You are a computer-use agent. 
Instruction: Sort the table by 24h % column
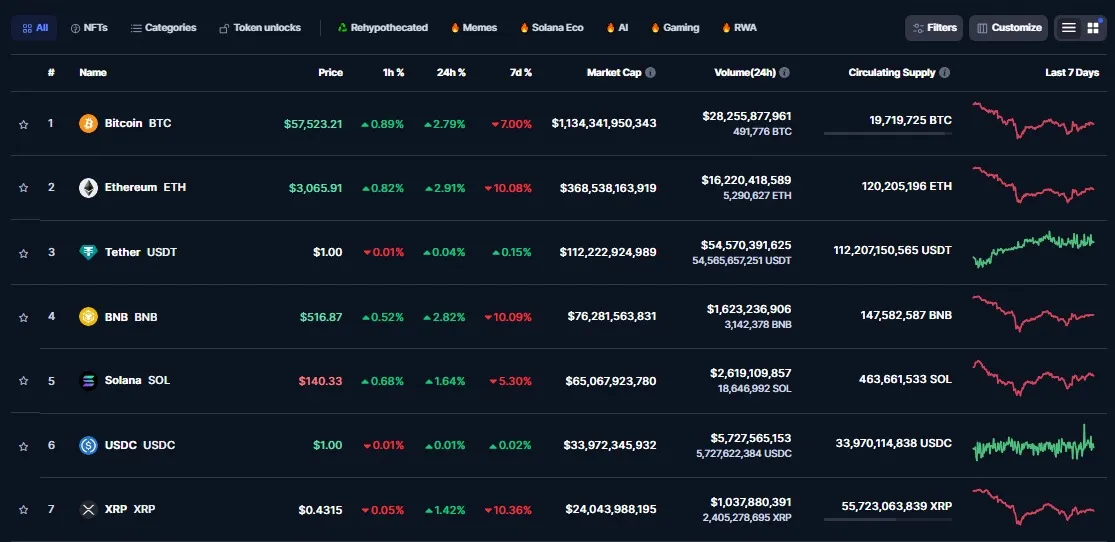(451, 73)
